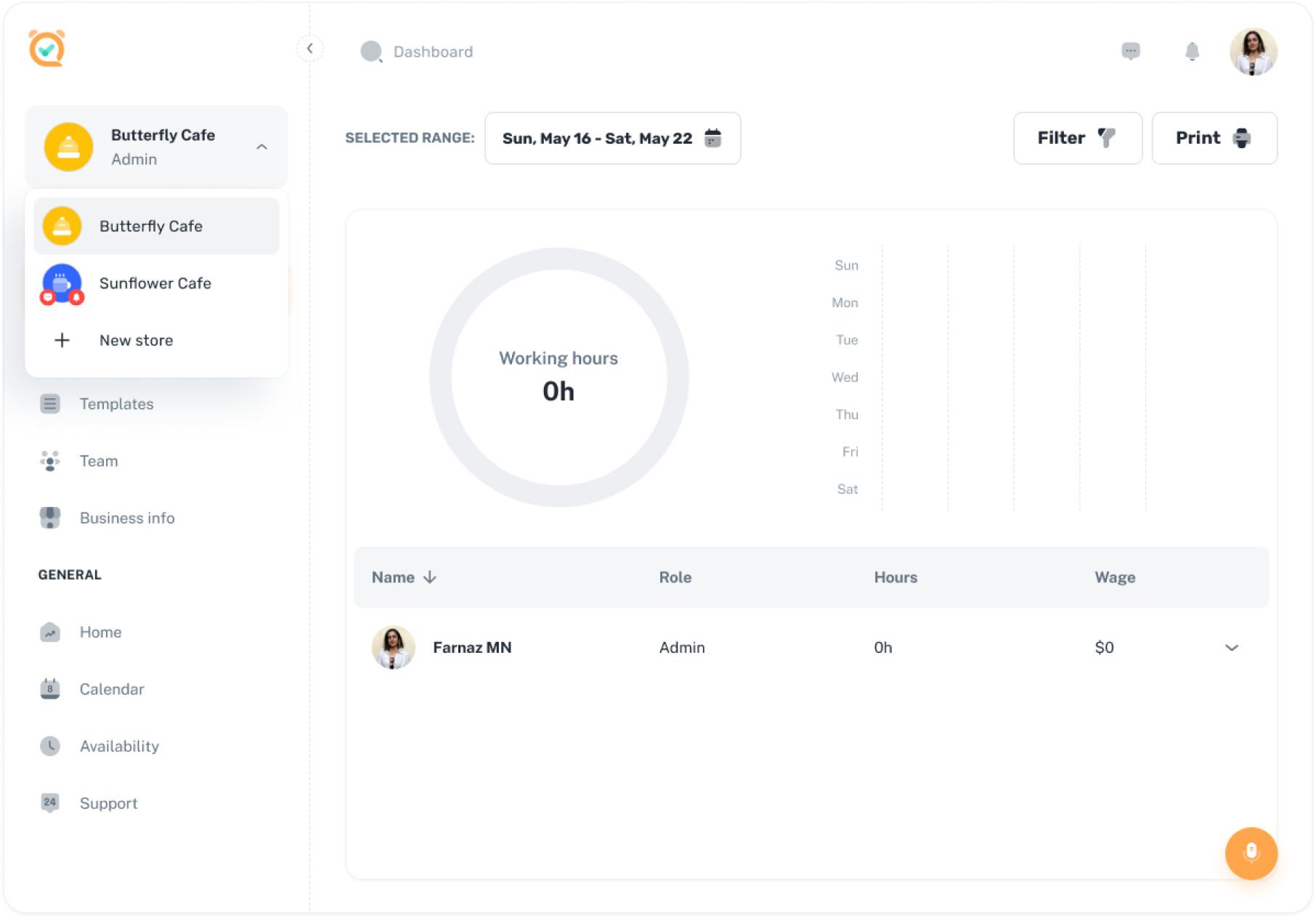Screen dimensions: 1316x918
Task: Open Business info settings
Action: (x=126, y=518)
